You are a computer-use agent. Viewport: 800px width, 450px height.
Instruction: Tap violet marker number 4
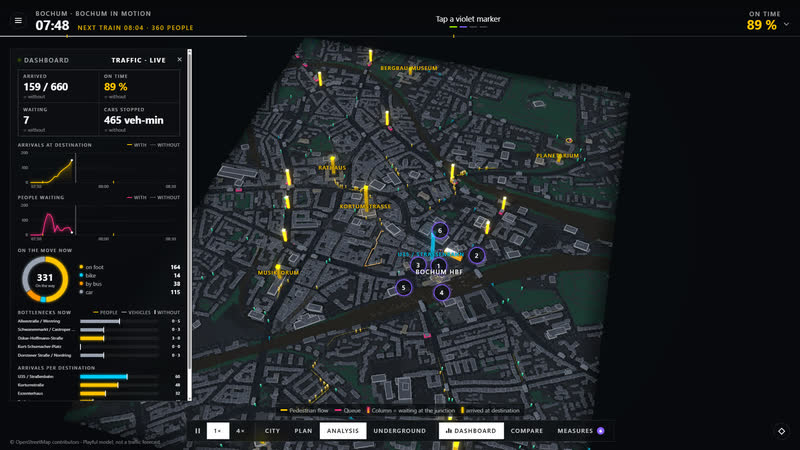[442, 293]
